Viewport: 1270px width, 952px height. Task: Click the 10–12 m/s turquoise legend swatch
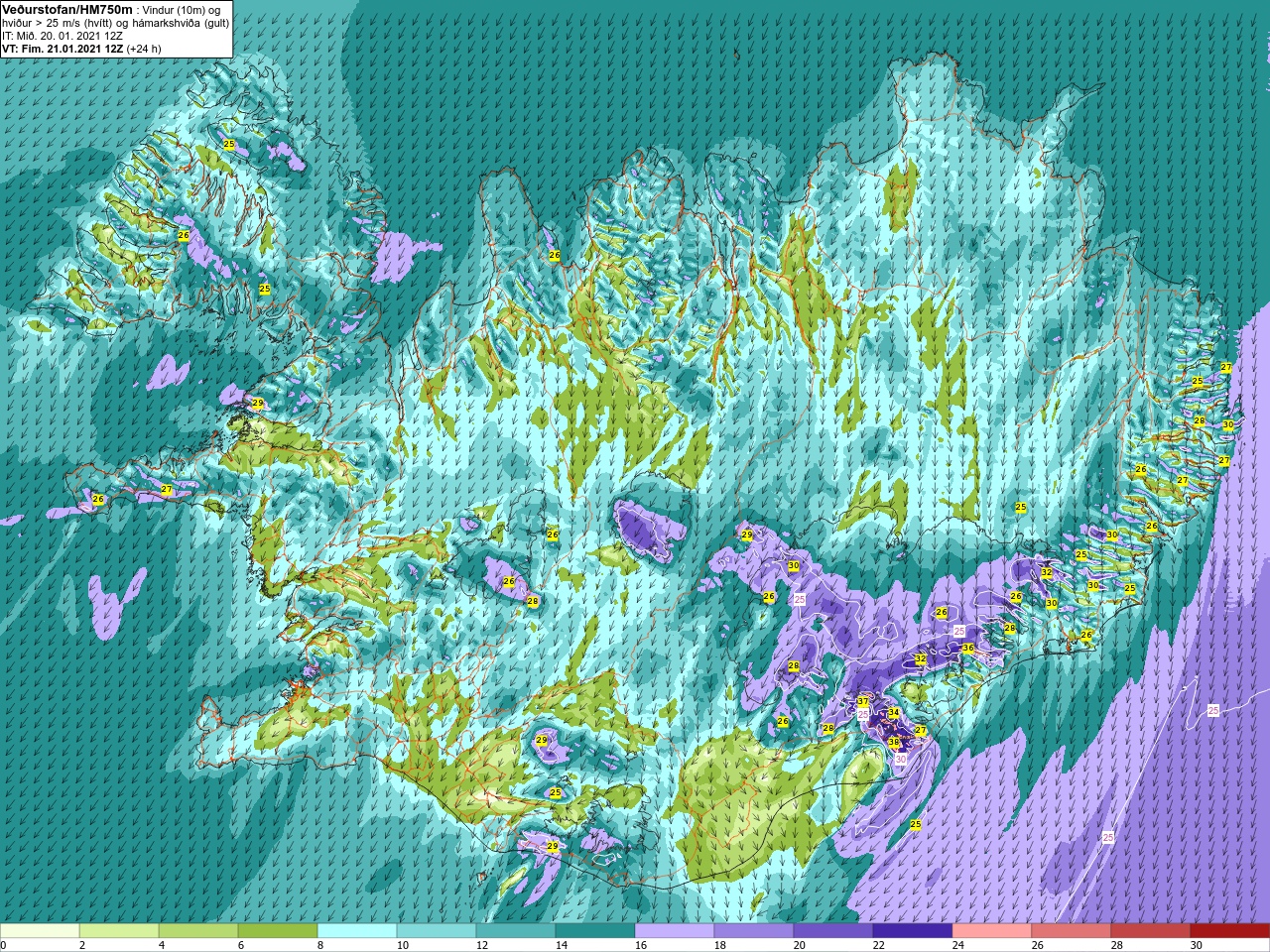(x=437, y=931)
